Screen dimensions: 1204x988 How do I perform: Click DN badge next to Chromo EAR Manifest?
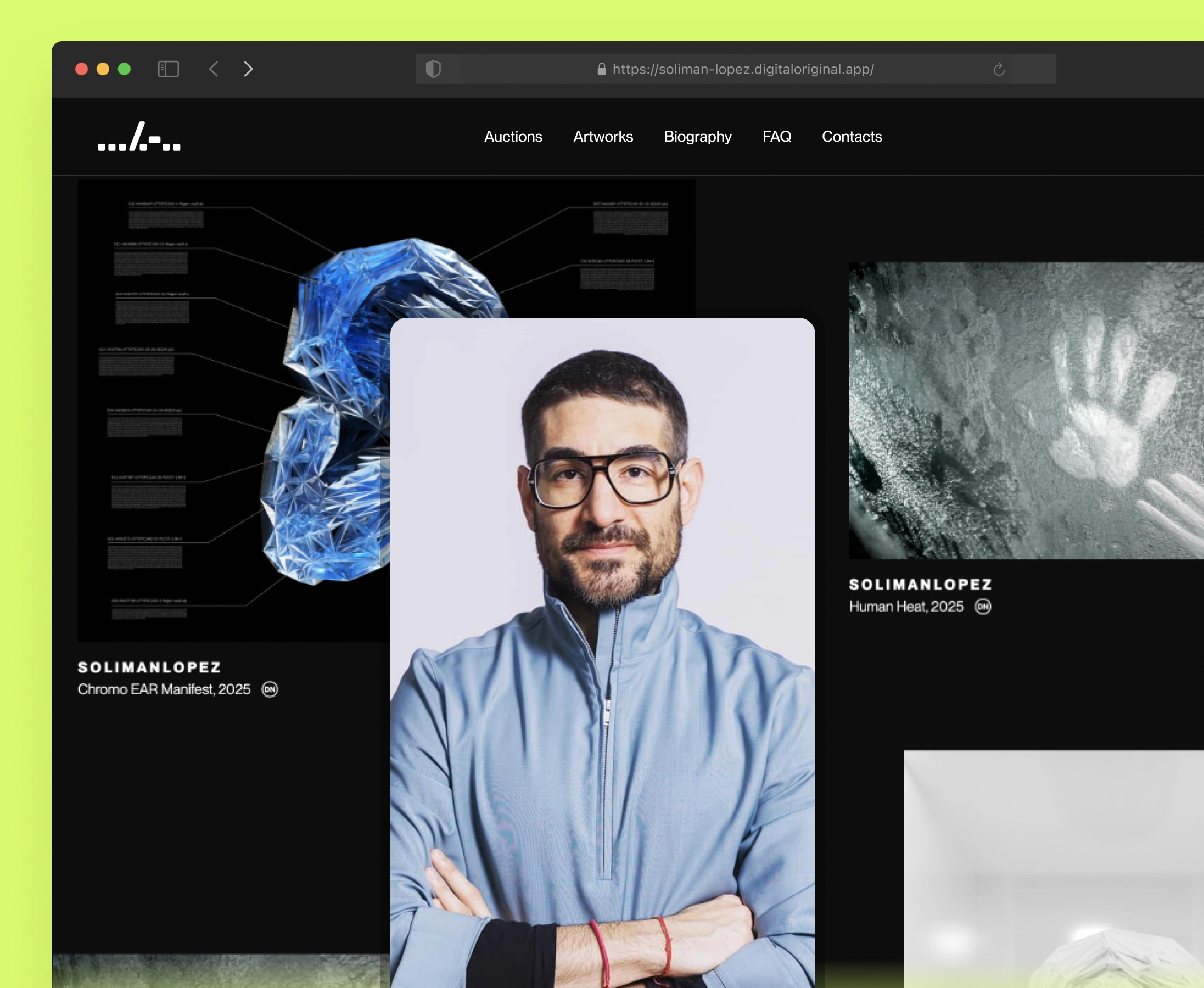coord(270,689)
